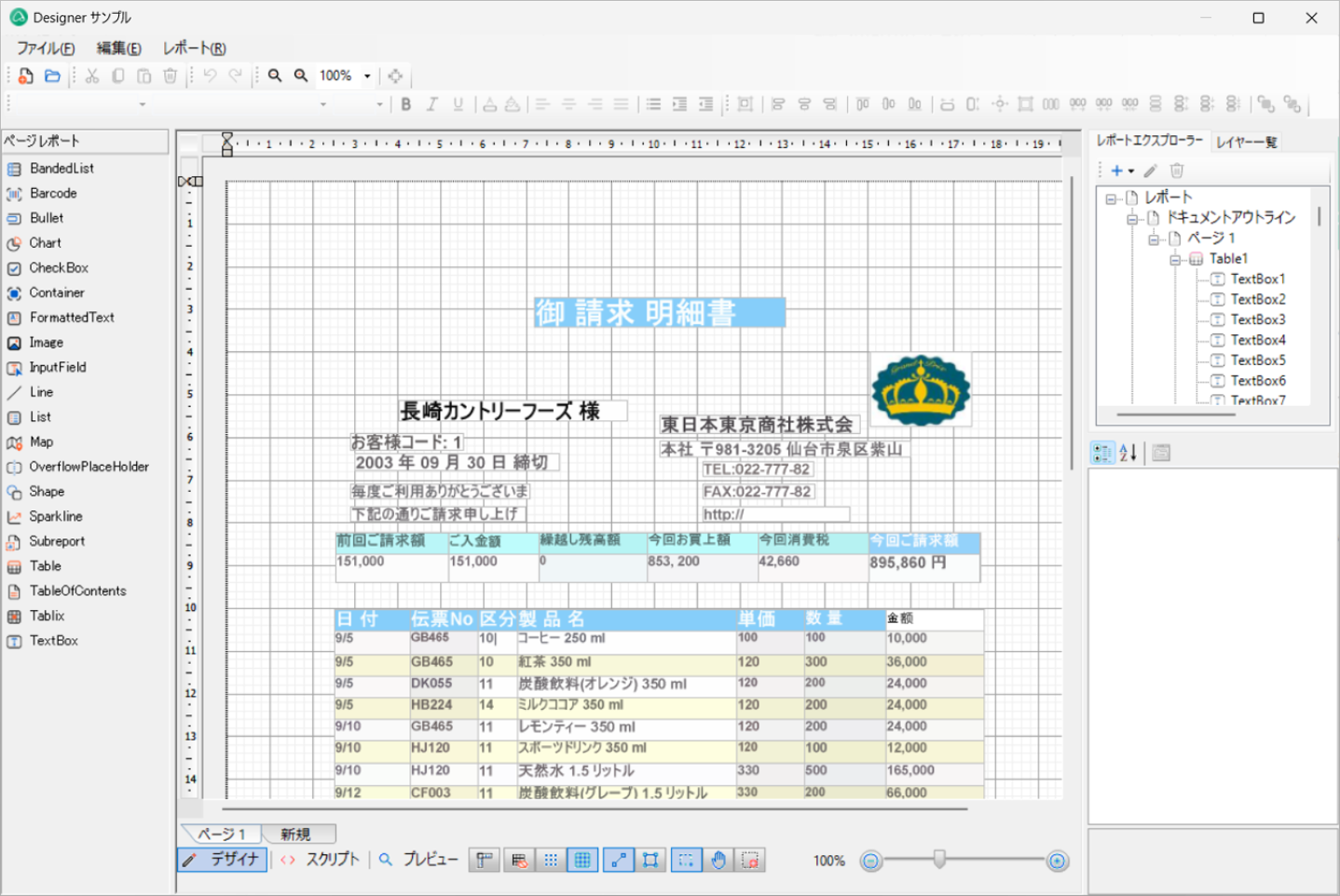The height and width of the screenshot is (896, 1340).
Task: Sort properties alphabetically with A-Z icon
Action: point(1128,454)
